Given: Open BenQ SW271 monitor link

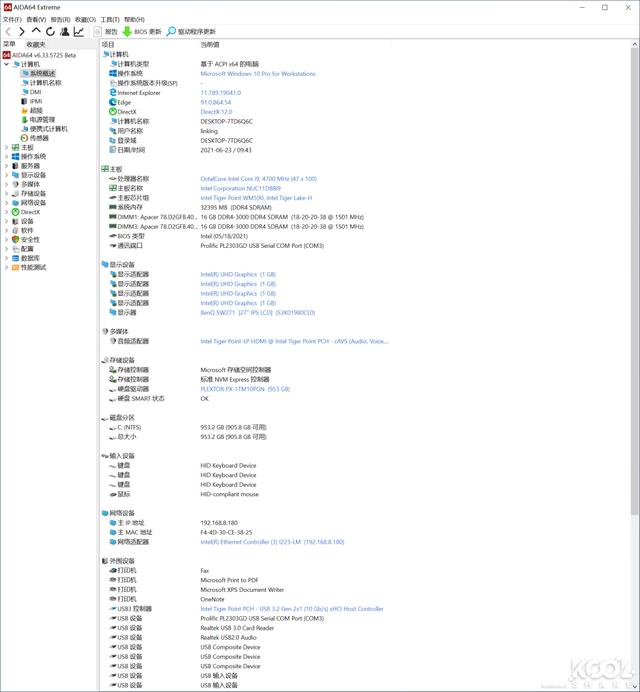Looking at the screenshot, I should click(257, 312).
